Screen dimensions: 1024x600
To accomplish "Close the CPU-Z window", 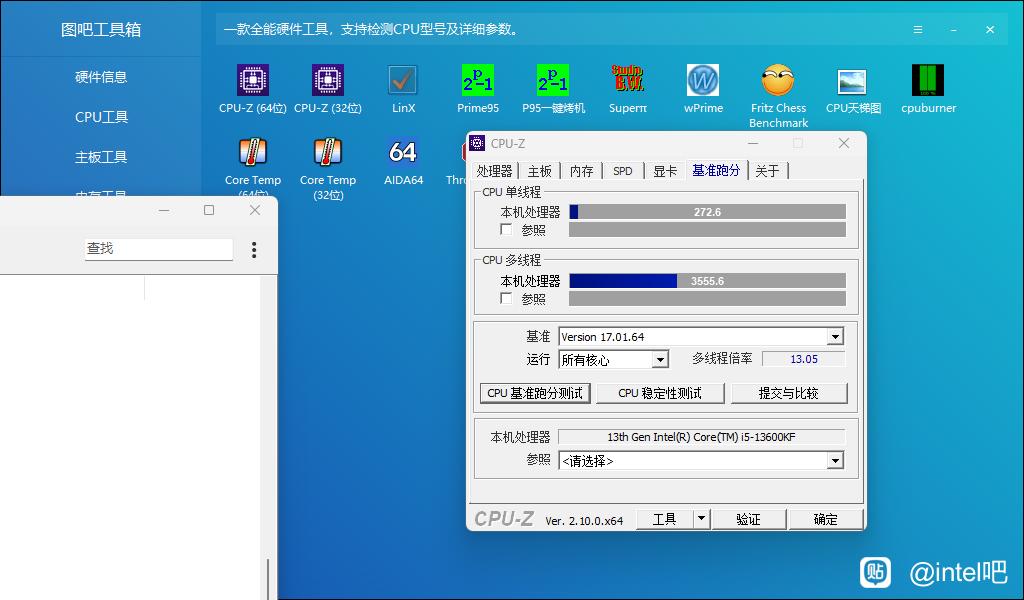I will point(844,143).
